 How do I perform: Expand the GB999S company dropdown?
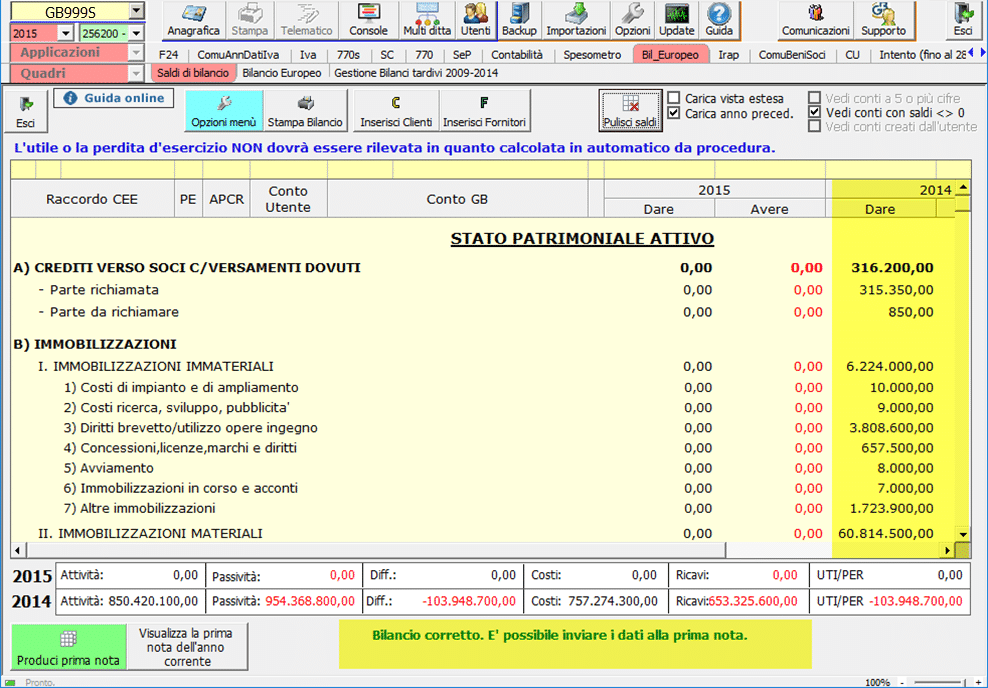(x=137, y=11)
